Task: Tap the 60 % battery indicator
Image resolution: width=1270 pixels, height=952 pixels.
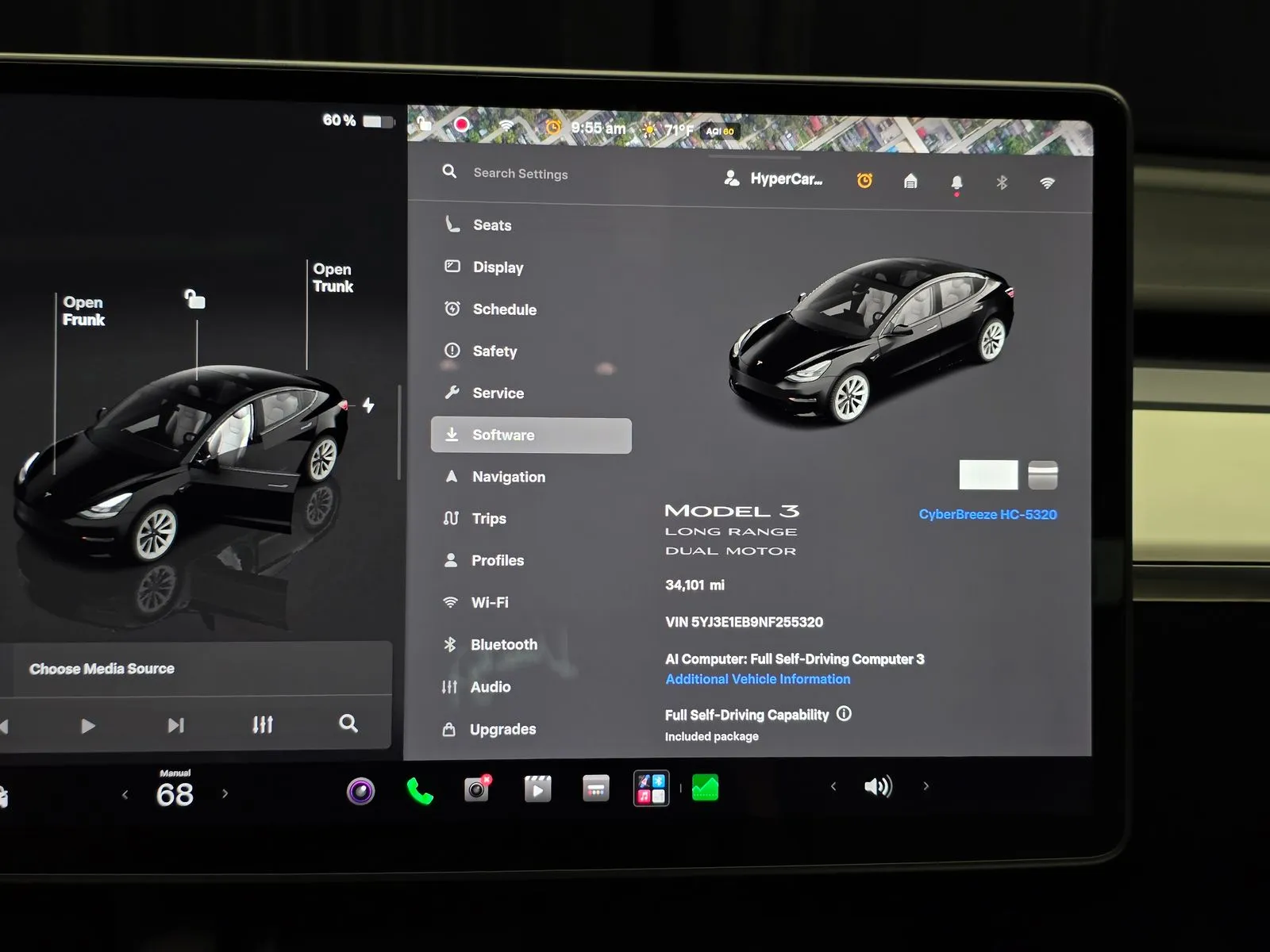Action: click(x=358, y=120)
